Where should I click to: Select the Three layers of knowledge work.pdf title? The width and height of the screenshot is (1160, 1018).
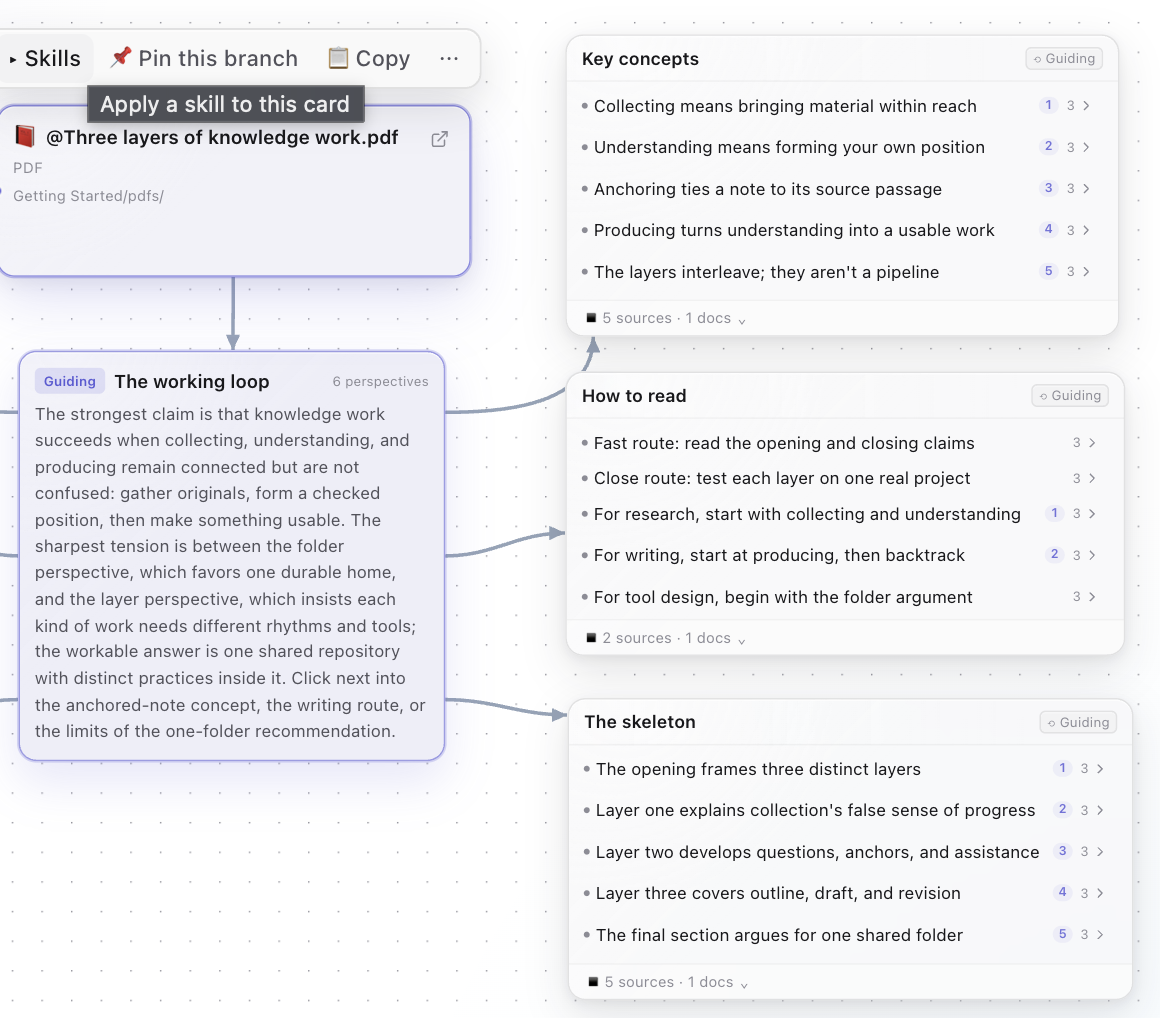click(x=222, y=138)
